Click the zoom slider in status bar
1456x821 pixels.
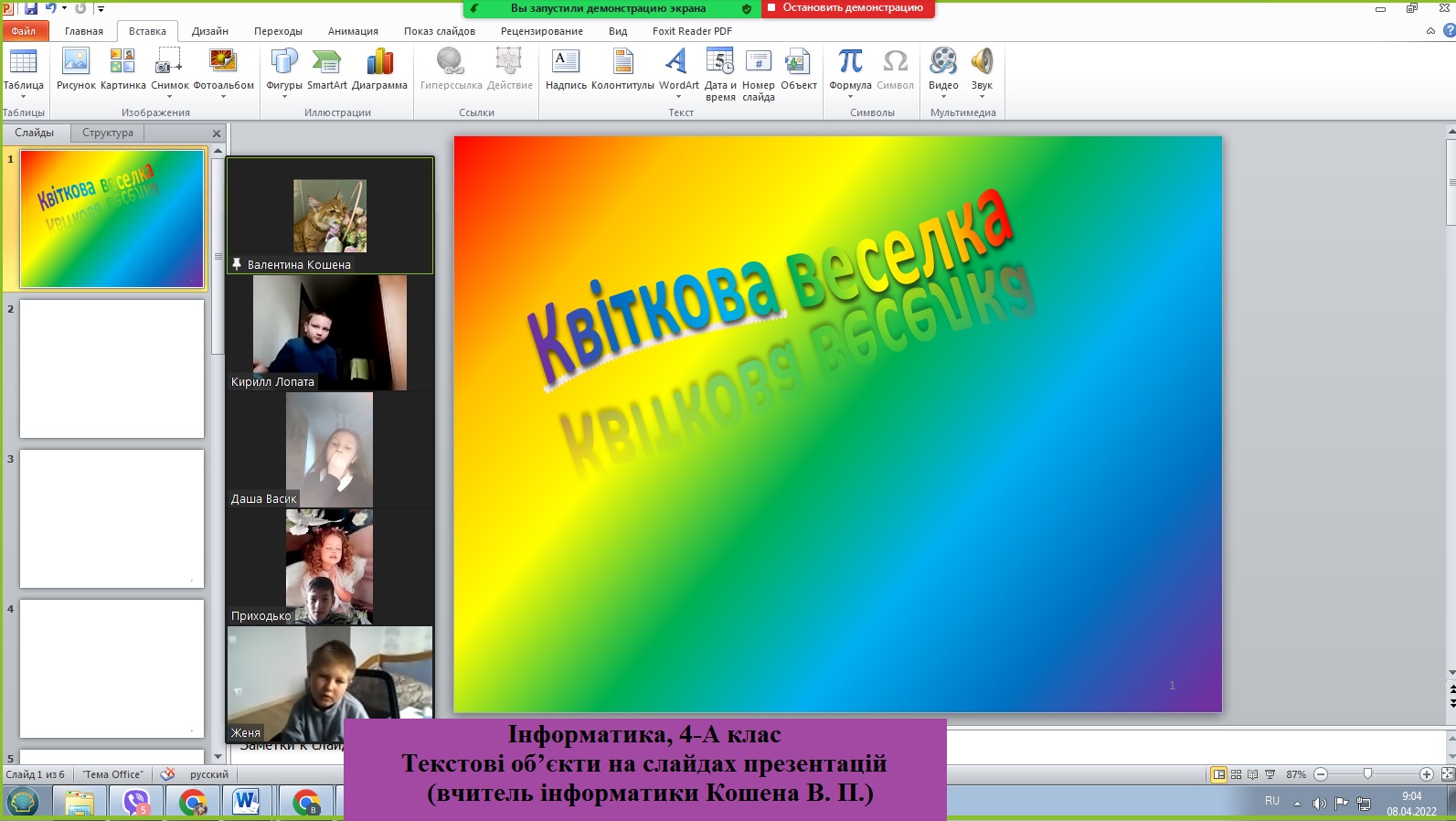pyautogui.click(x=1367, y=774)
